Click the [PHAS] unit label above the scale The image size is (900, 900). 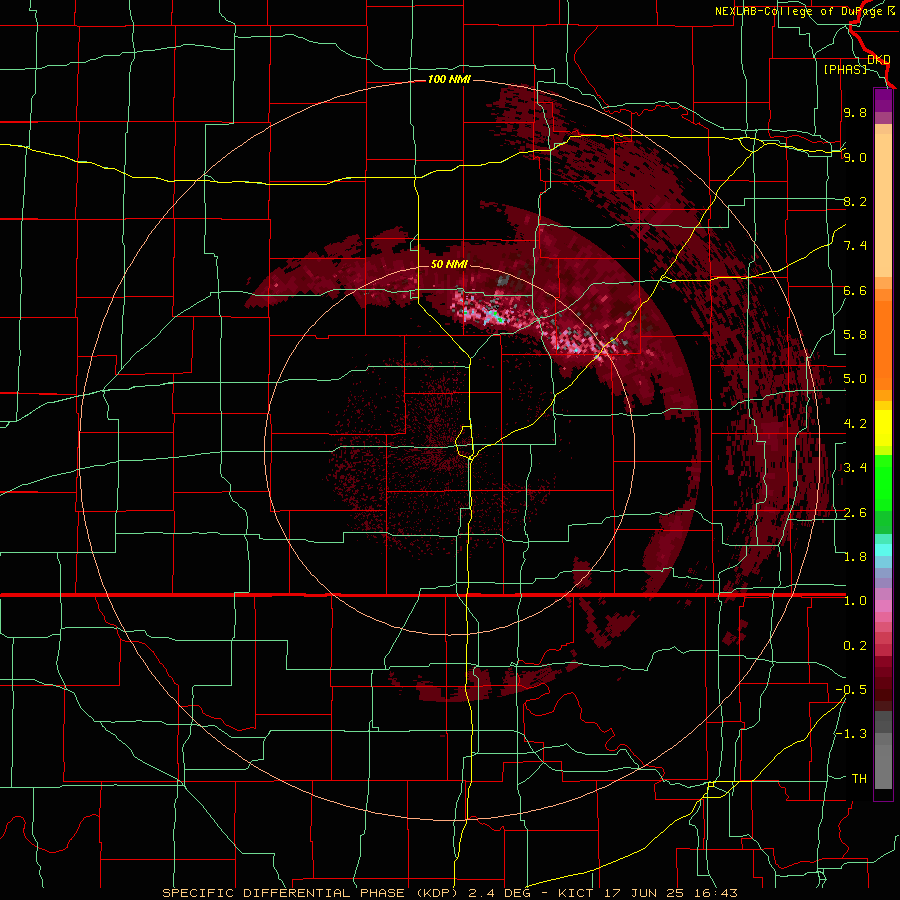(x=845, y=69)
